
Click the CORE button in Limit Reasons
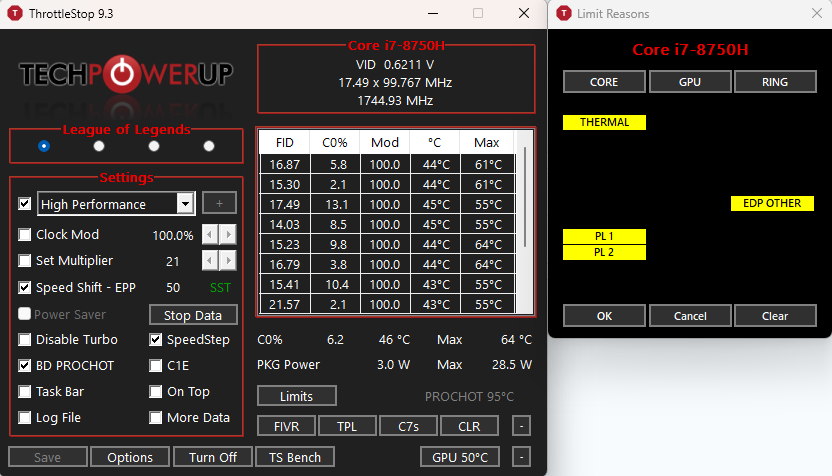coord(604,82)
